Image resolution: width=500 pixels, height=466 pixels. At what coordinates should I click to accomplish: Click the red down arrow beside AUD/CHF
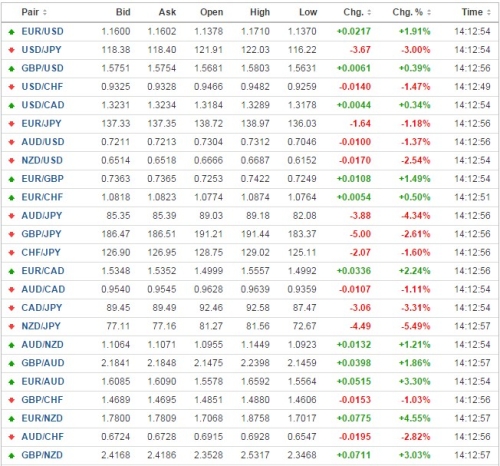12,437
